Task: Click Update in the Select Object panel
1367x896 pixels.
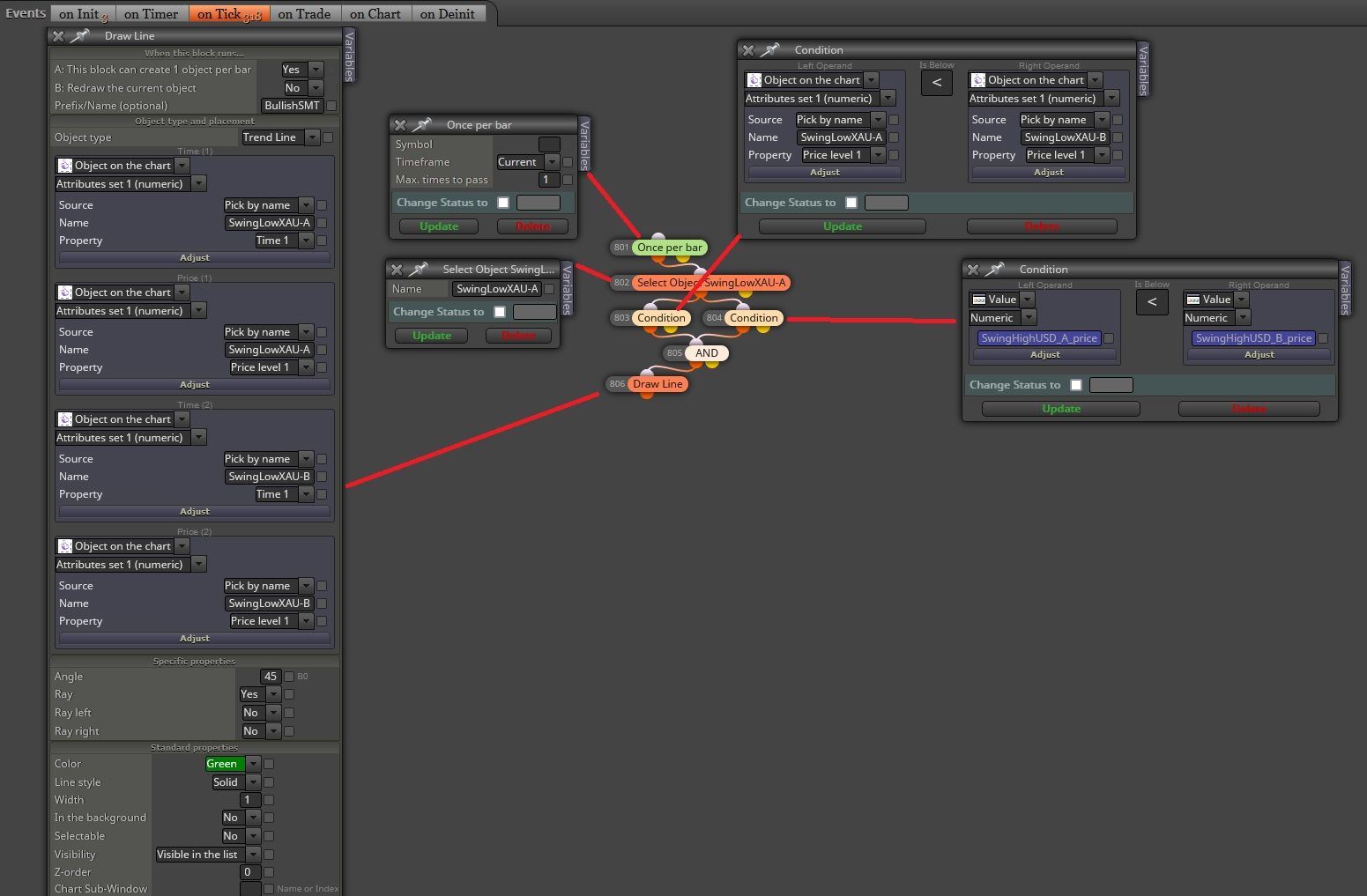Action: click(x=432, y=336)
